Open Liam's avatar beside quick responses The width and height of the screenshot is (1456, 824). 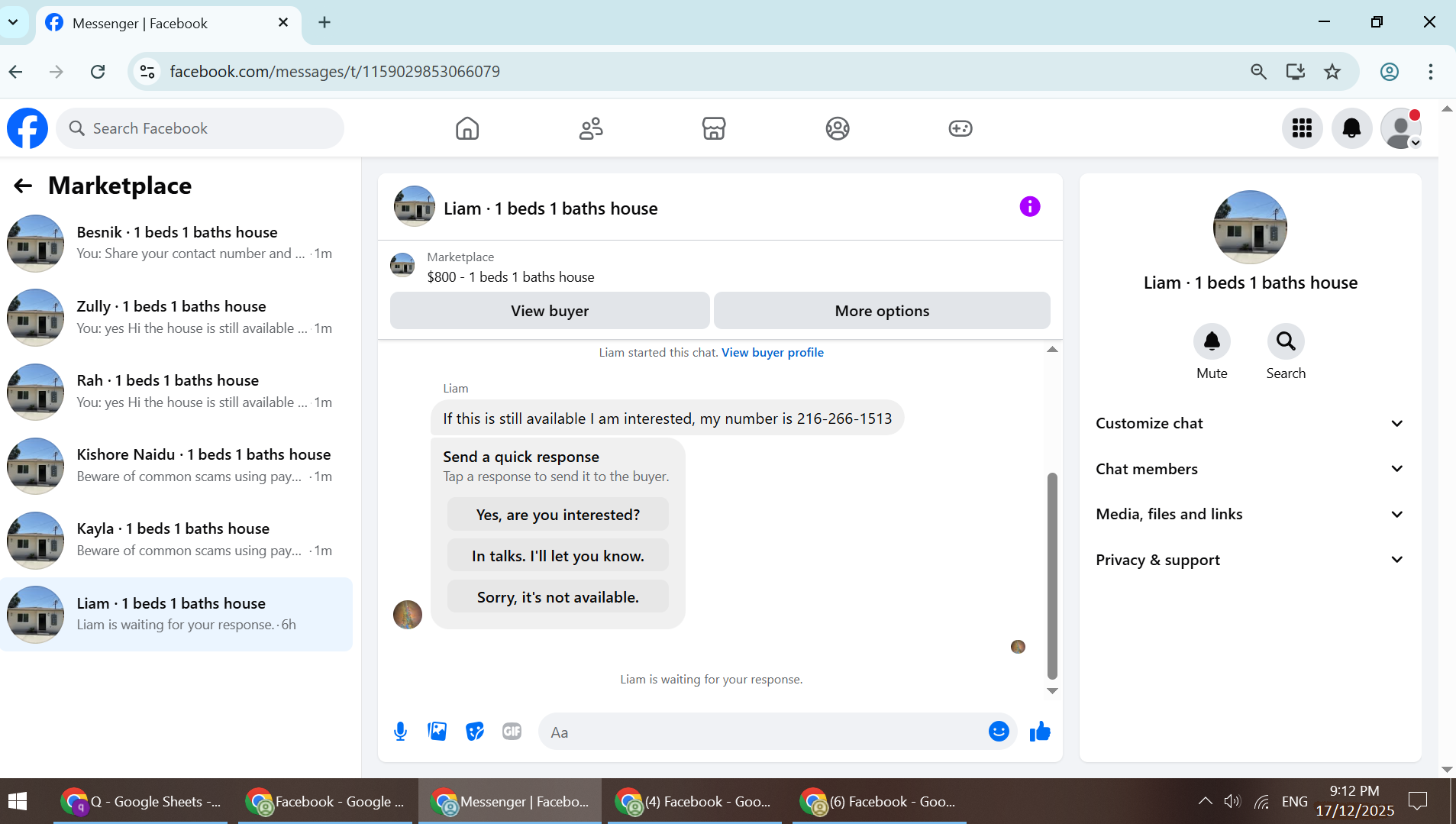pos(408,614)
